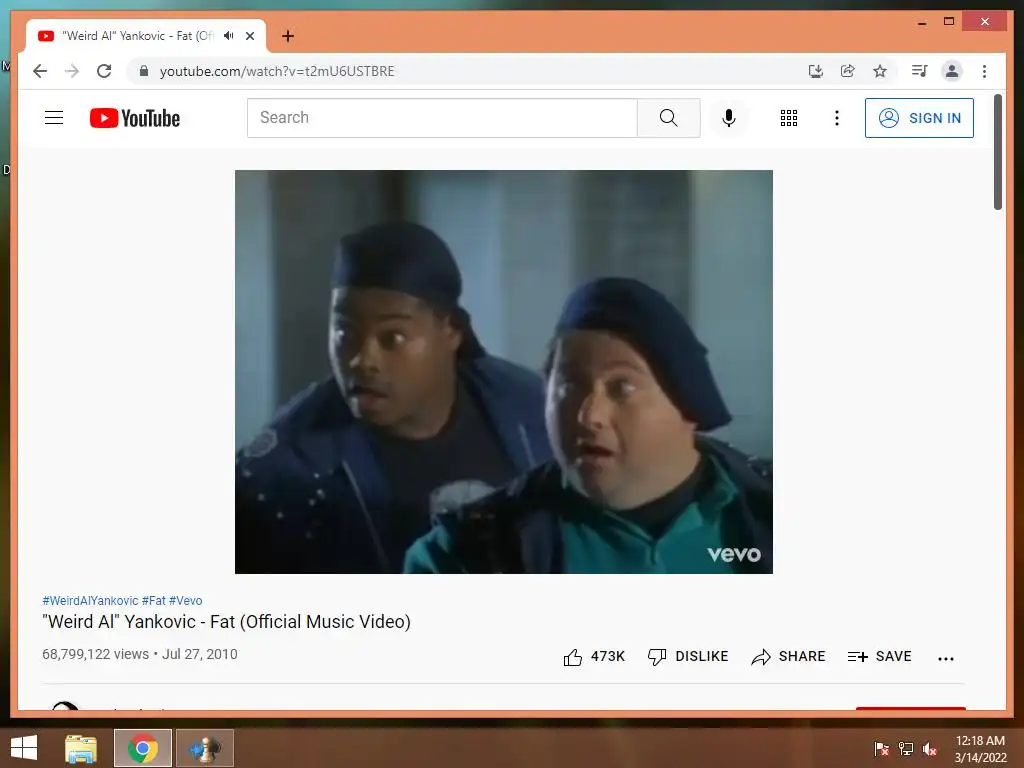Open the muted volume tray icon

930,749
